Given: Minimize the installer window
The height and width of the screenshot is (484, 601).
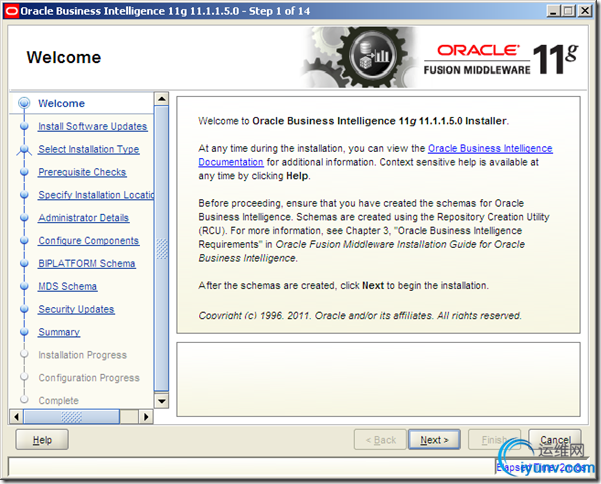Looking at the screenshot, I should click(553, 11).
